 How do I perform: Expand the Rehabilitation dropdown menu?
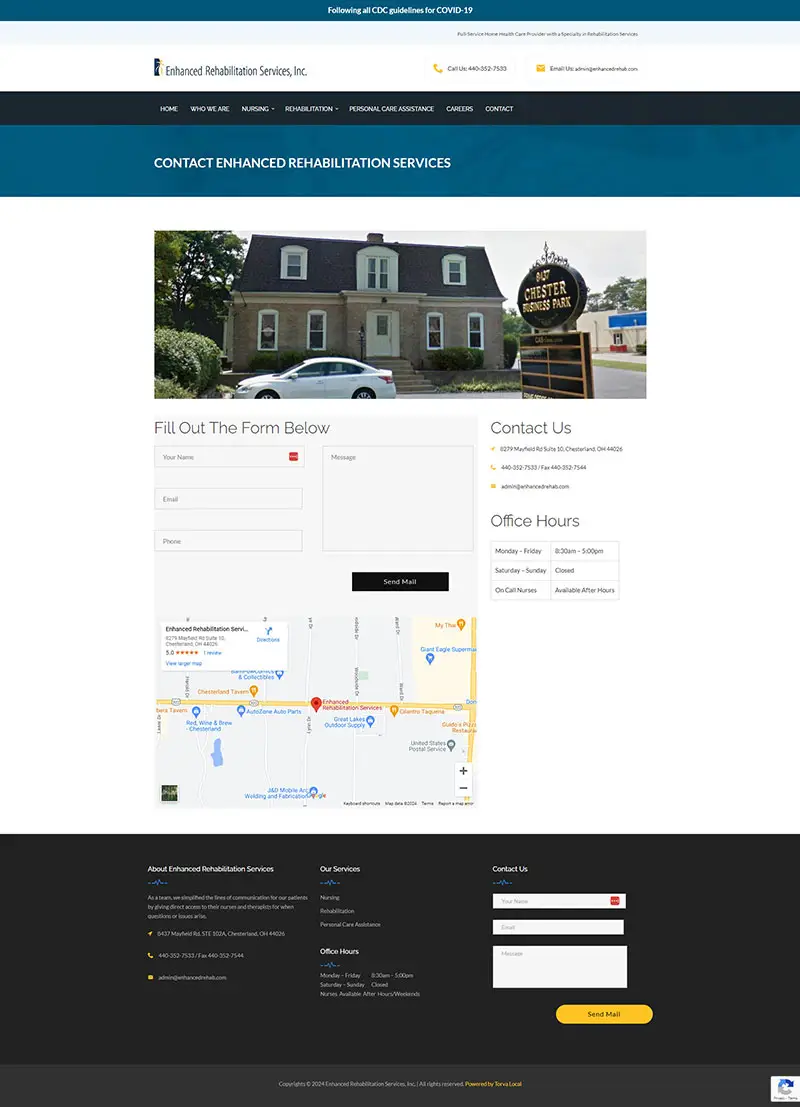(x=311, y=109)
